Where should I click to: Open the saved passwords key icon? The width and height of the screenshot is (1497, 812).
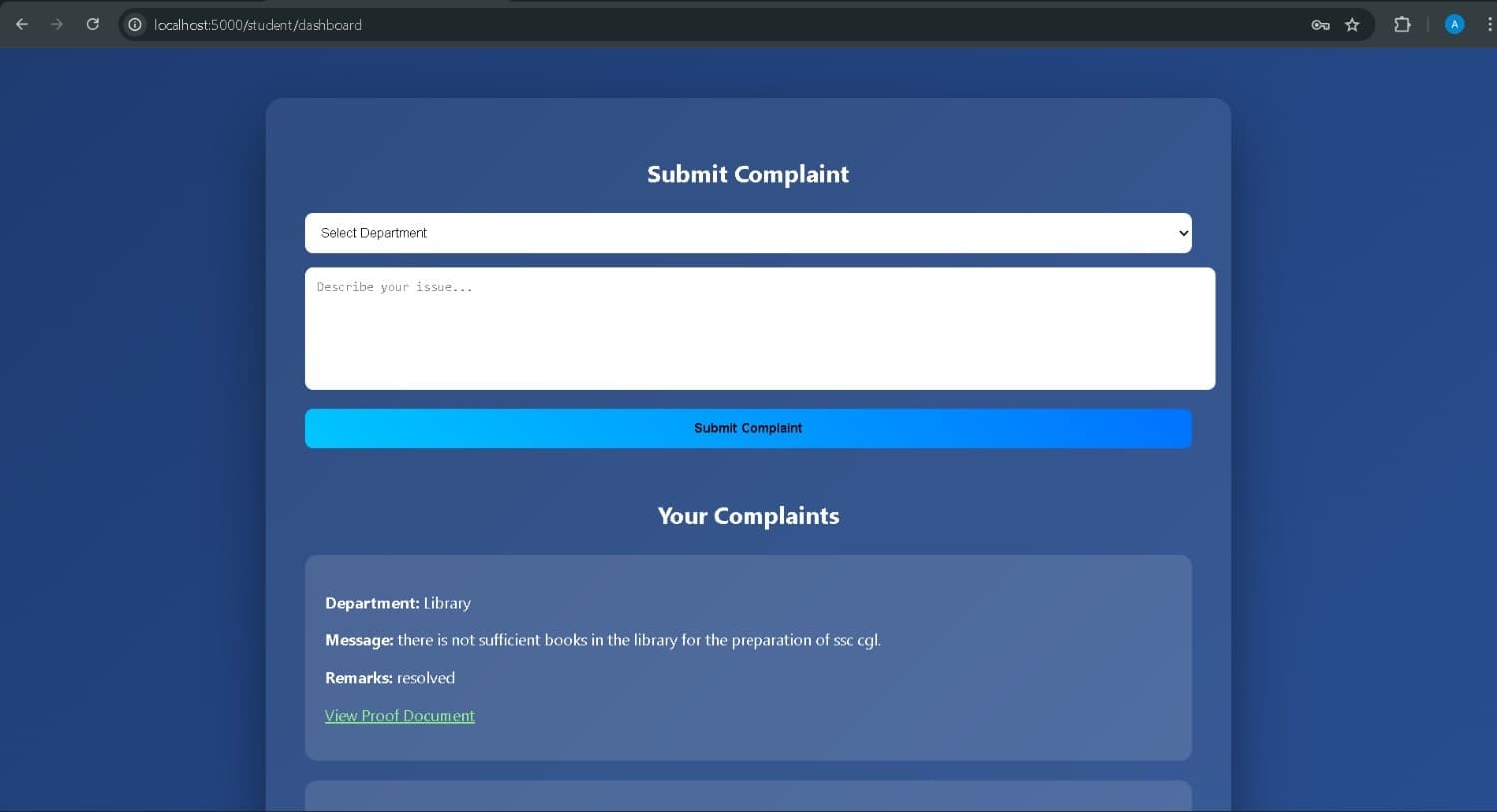click(1320, 25)
